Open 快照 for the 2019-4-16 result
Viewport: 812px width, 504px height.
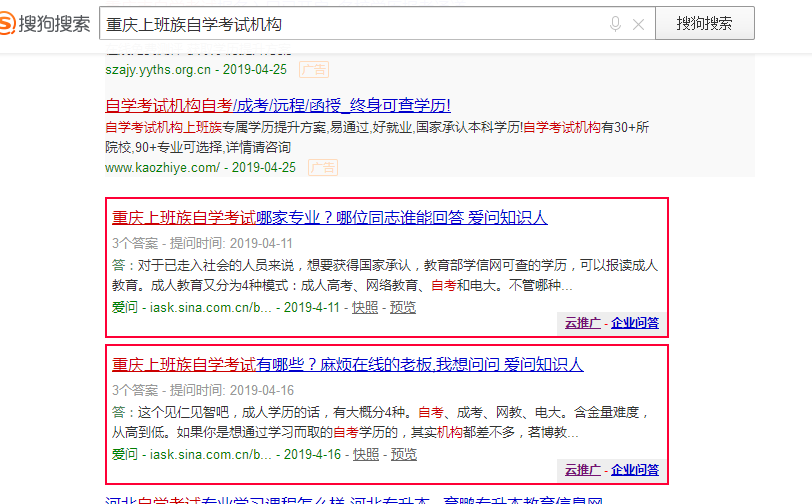click(x=366, y=455)
